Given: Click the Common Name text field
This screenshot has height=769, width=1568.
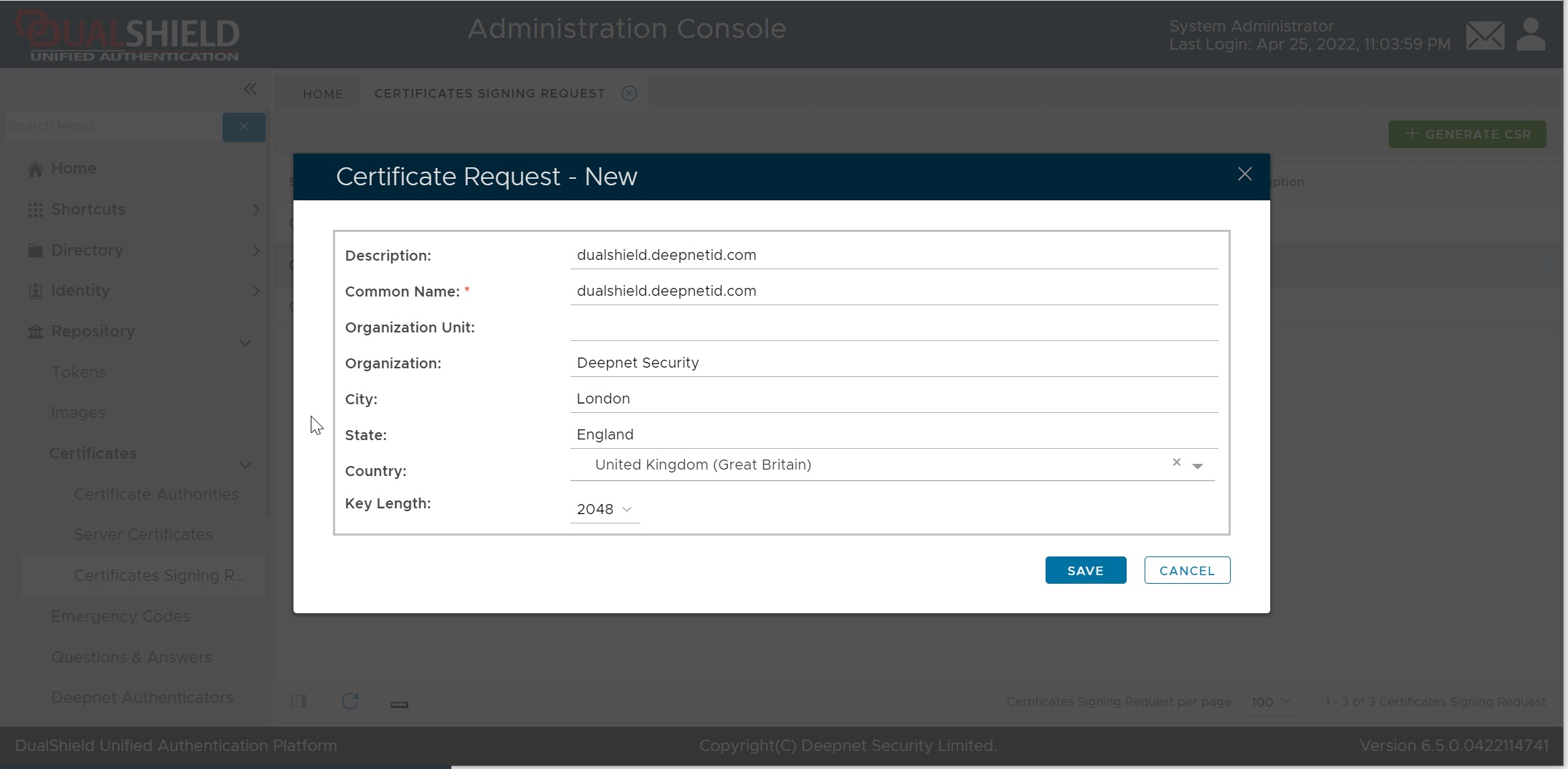Looking at the screenshot, I should click(893, 292).
